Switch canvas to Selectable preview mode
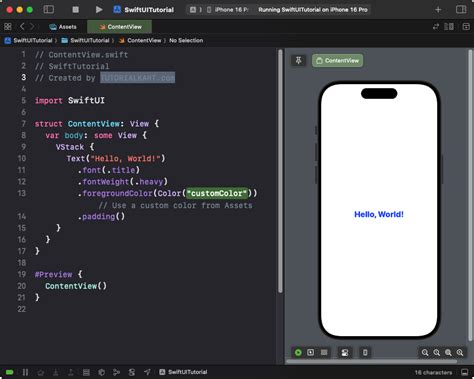This screenshot has width=474, height=379. point(310,352)
